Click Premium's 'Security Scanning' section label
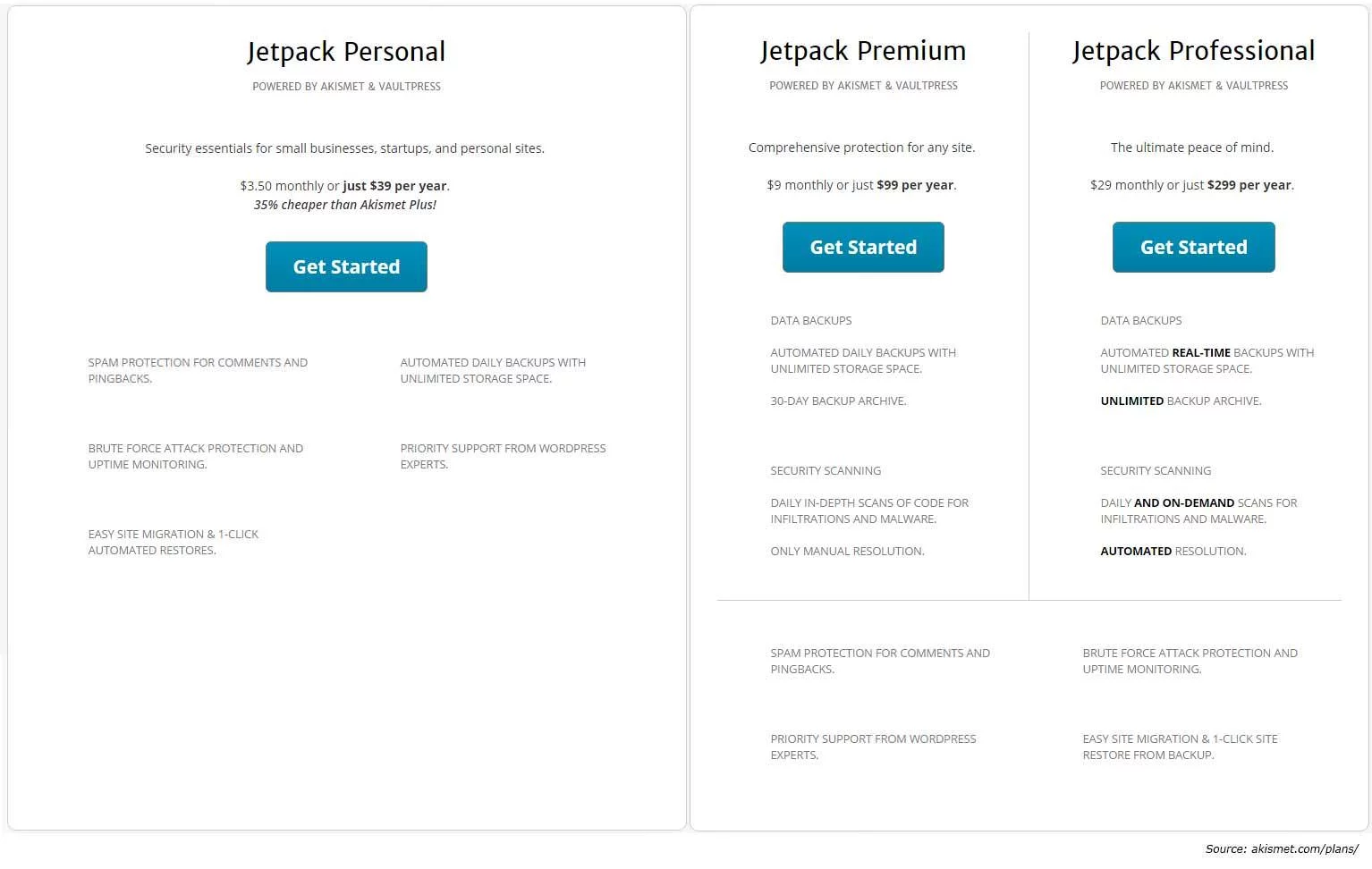 (x=826, y=471)
